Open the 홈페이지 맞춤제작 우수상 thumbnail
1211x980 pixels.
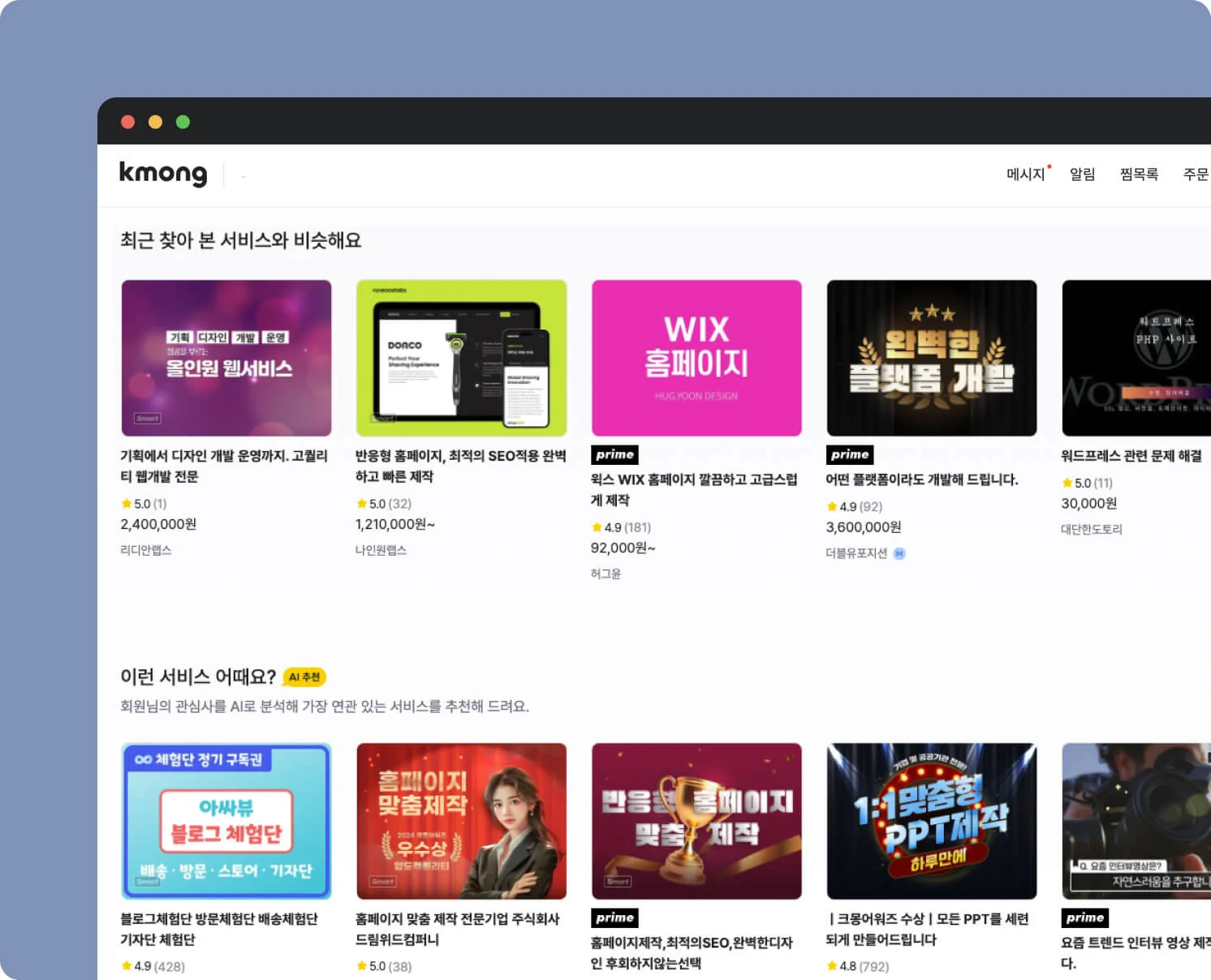click(461, 821)
